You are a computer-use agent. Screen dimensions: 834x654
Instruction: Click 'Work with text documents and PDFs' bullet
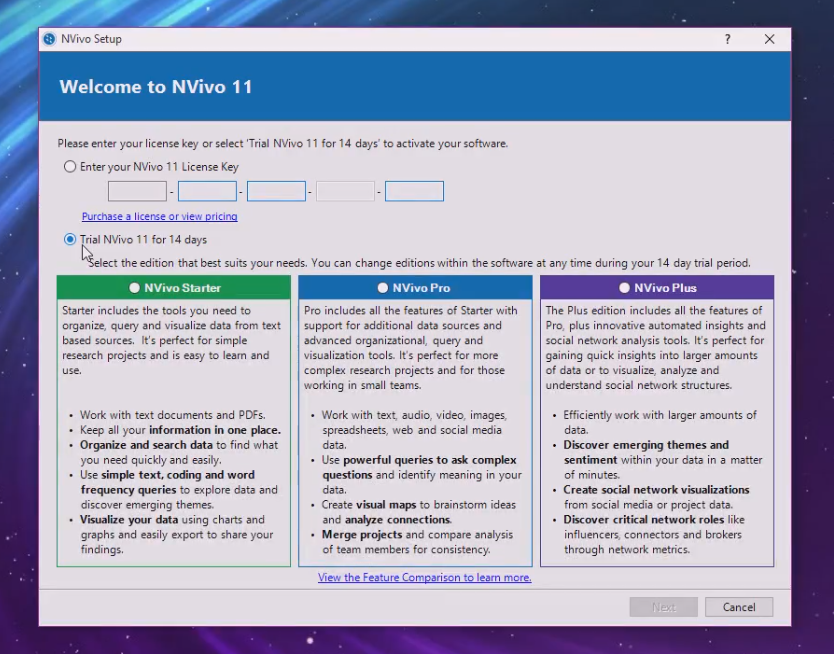pos(172,415)
